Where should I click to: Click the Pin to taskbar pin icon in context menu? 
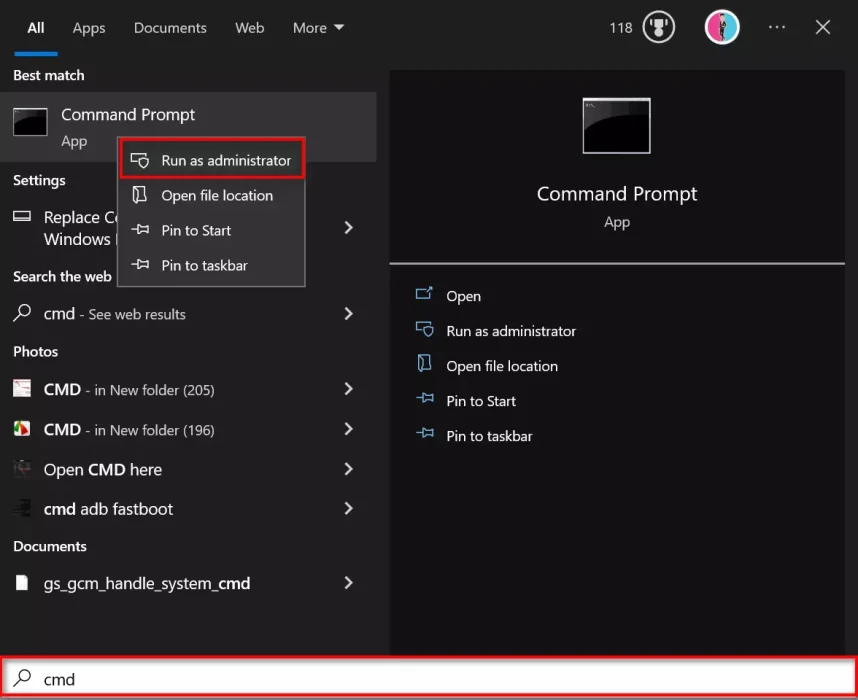pyautogui.click(x=140, y=265)
